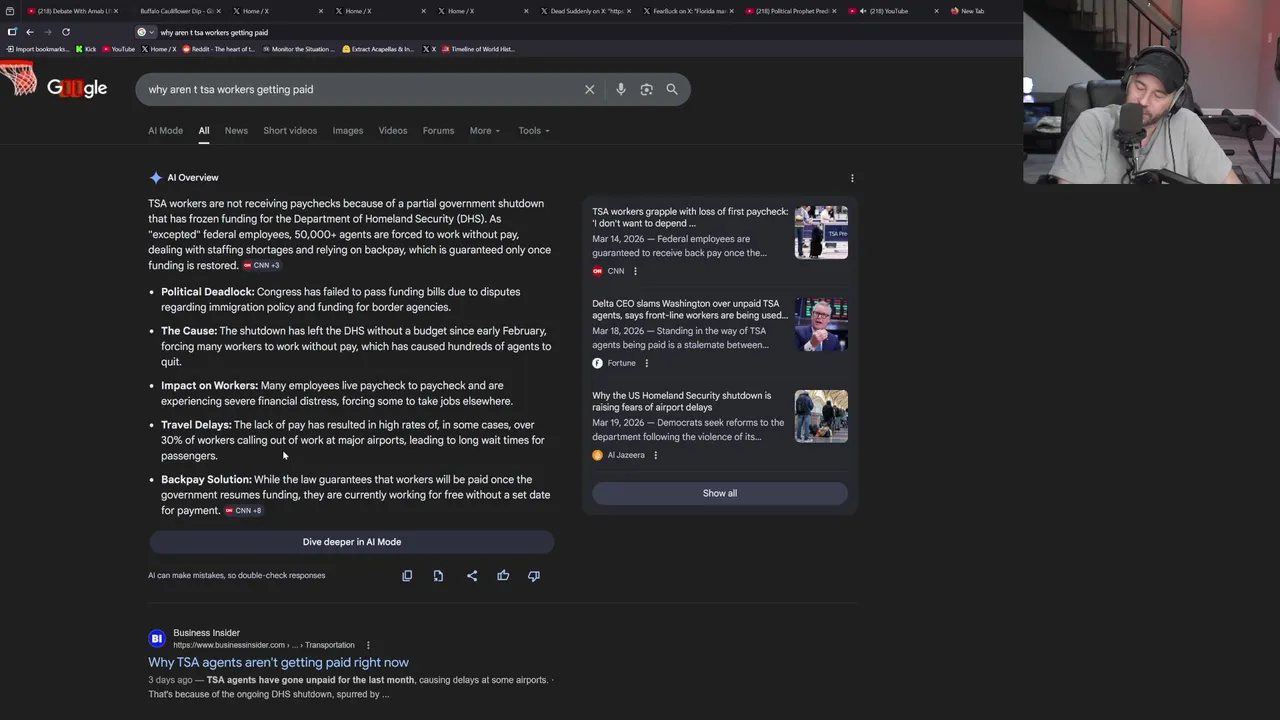Click the CNN article thumbnail image
The image size is (1280, 720).
click(821, 232)
